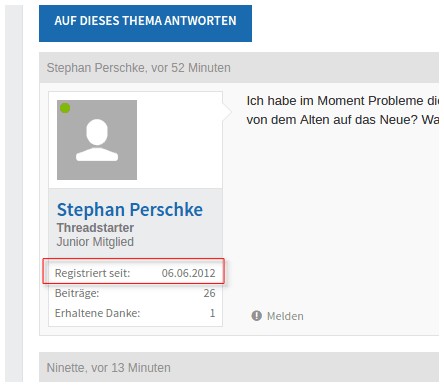Click post line 'von dem Alten auf das Neue?'

pos(332,120)
